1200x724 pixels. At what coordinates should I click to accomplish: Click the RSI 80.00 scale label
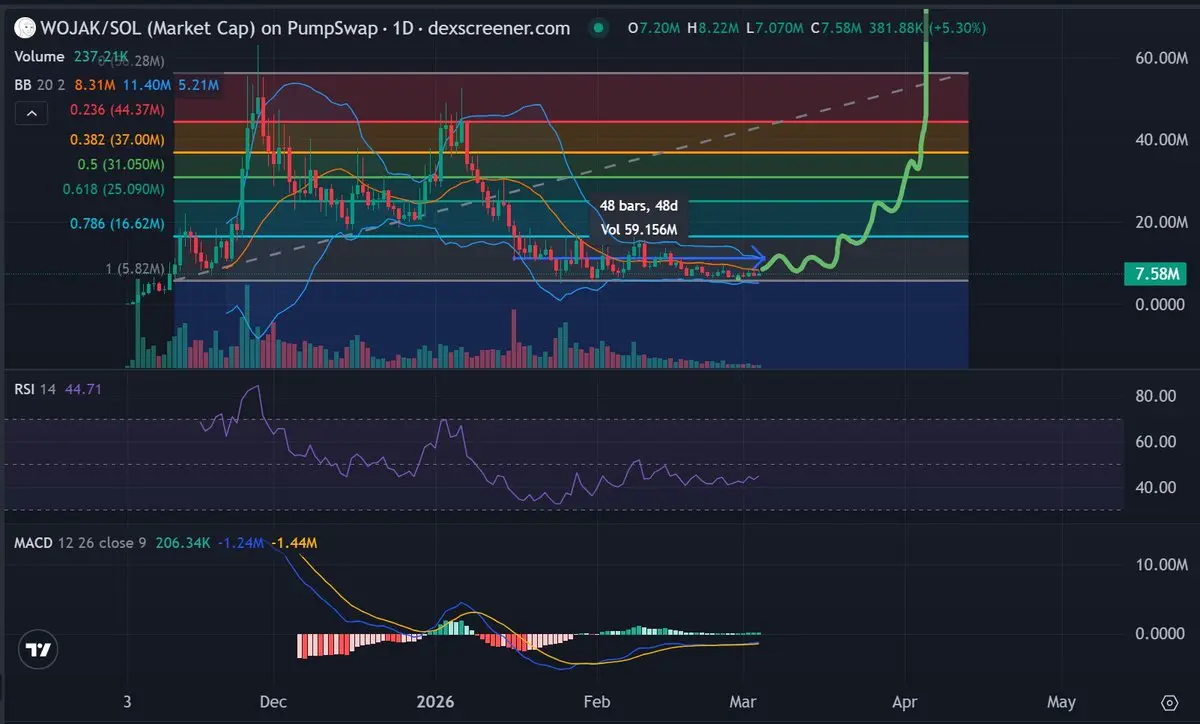point(1154,396)
